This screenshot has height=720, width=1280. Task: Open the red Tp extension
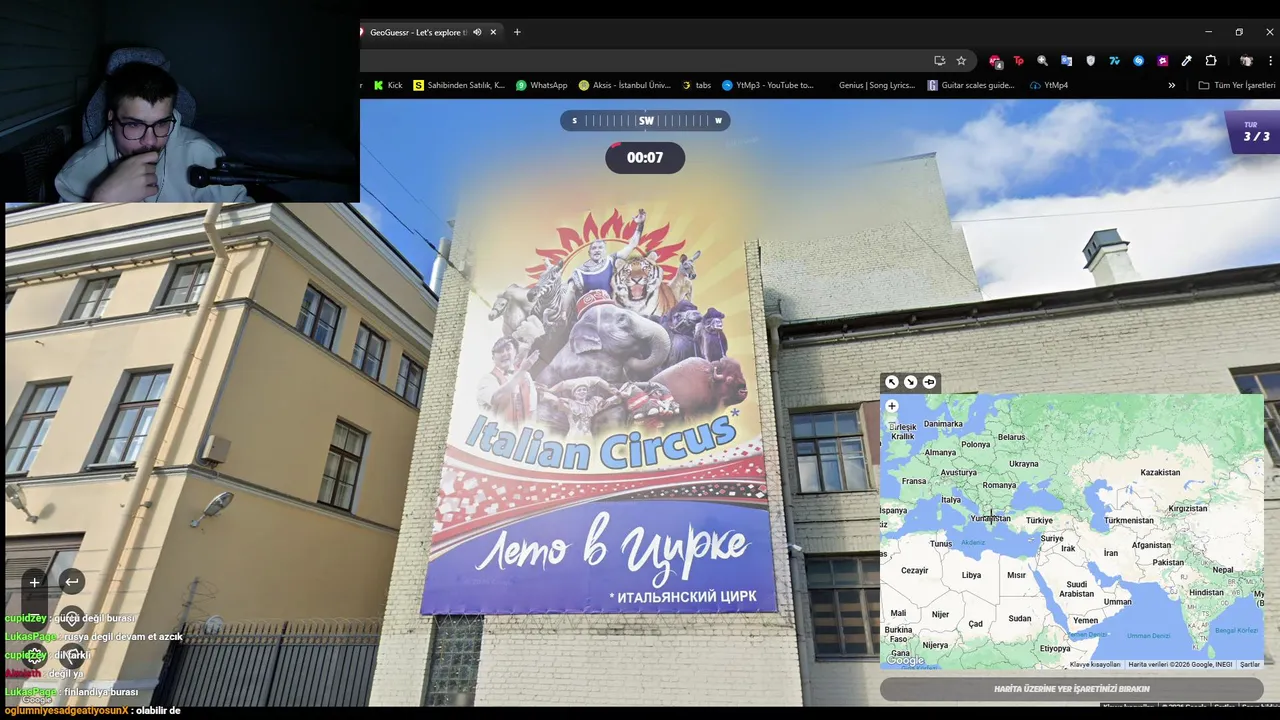pyautogui.click(x=1019, y=61)
